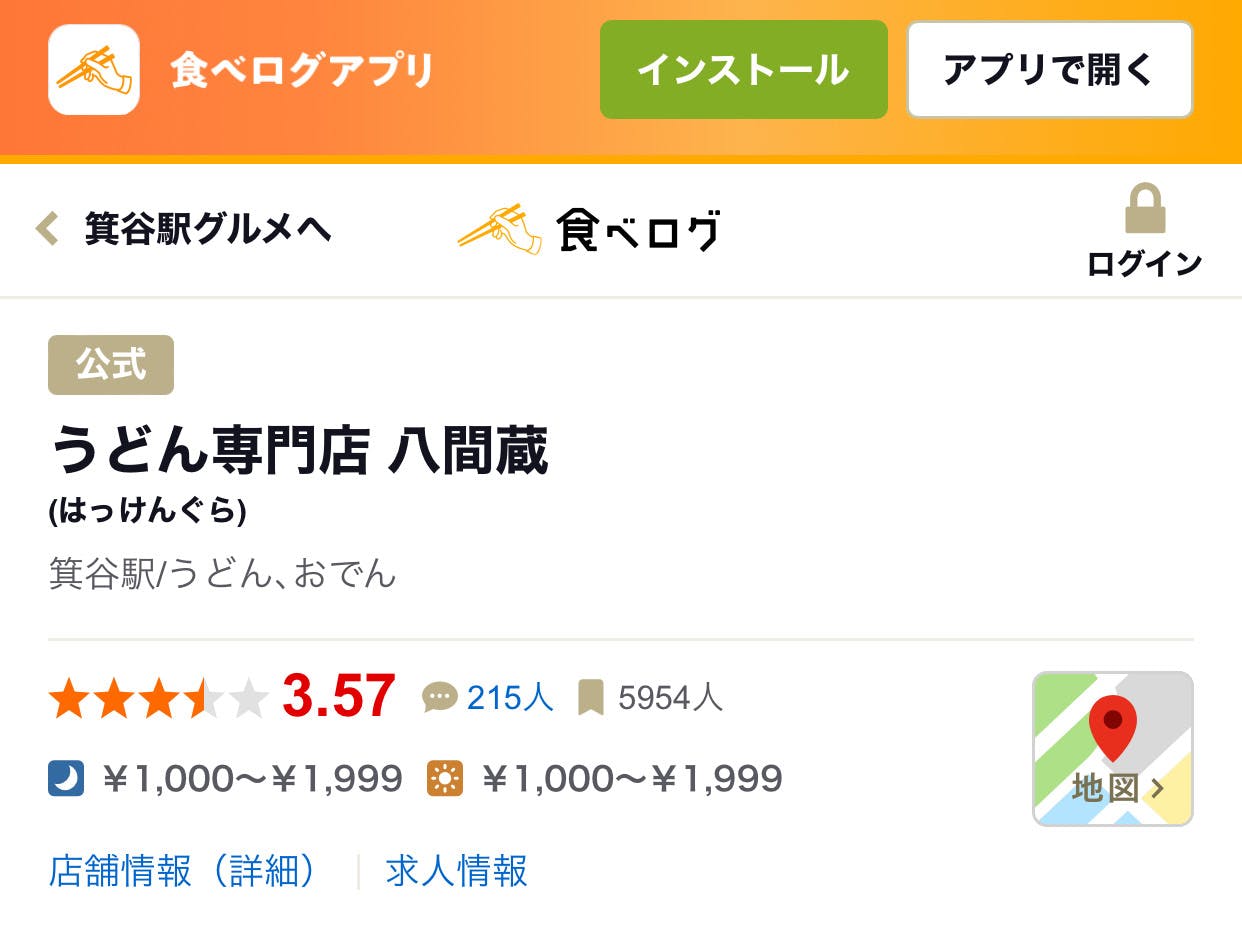
Task: Open the 地図 map thumbnail
Action: [1112, 748]
